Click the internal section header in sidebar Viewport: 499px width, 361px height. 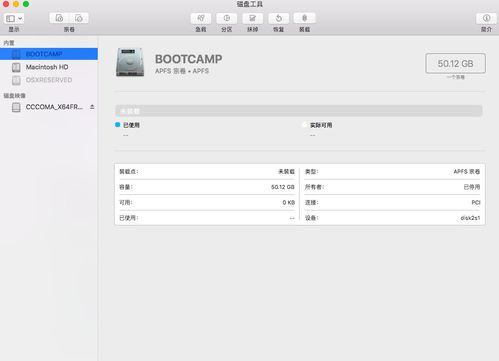pyautogui.click(x=9, y=43)
